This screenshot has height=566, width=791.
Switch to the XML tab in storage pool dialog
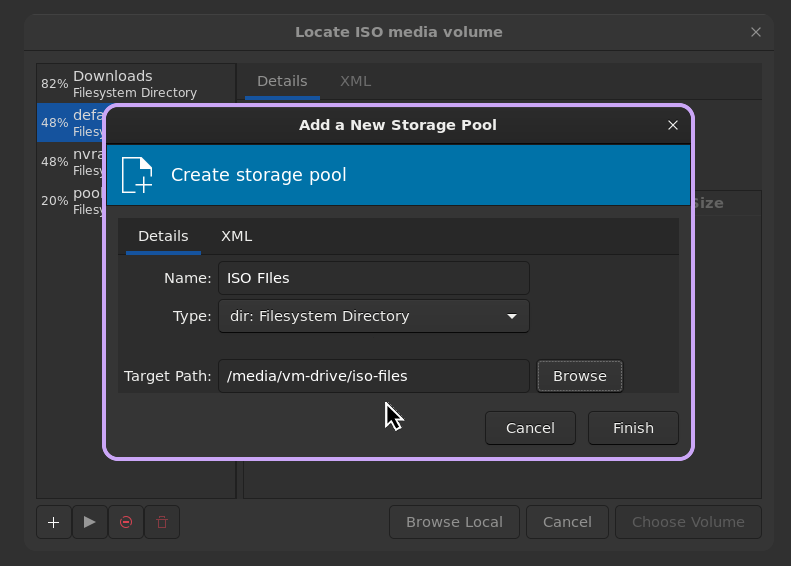tap(236, 236)
